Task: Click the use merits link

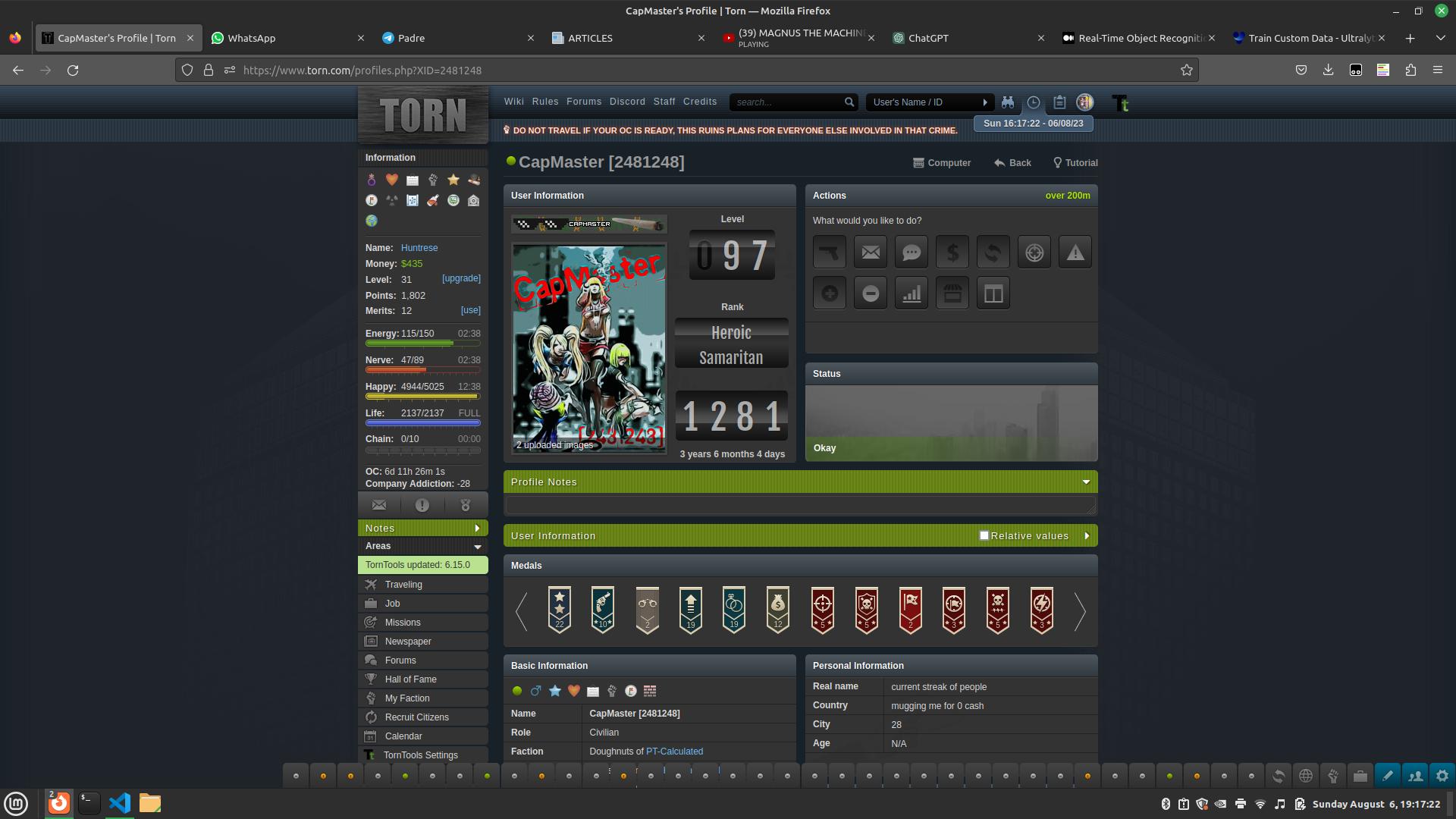Action: coord(470,310)
